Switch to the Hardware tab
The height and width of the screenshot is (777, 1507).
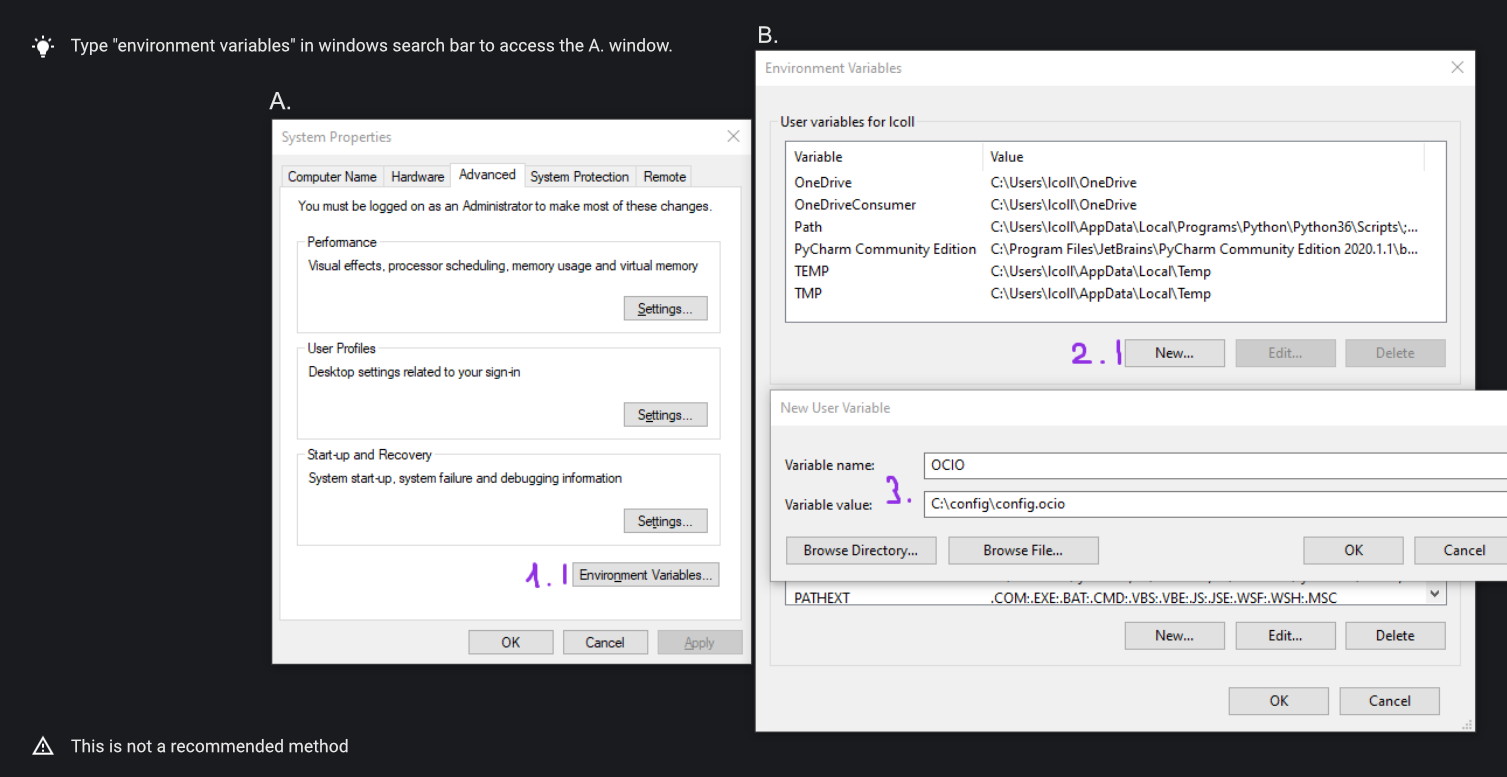point(417,176)
